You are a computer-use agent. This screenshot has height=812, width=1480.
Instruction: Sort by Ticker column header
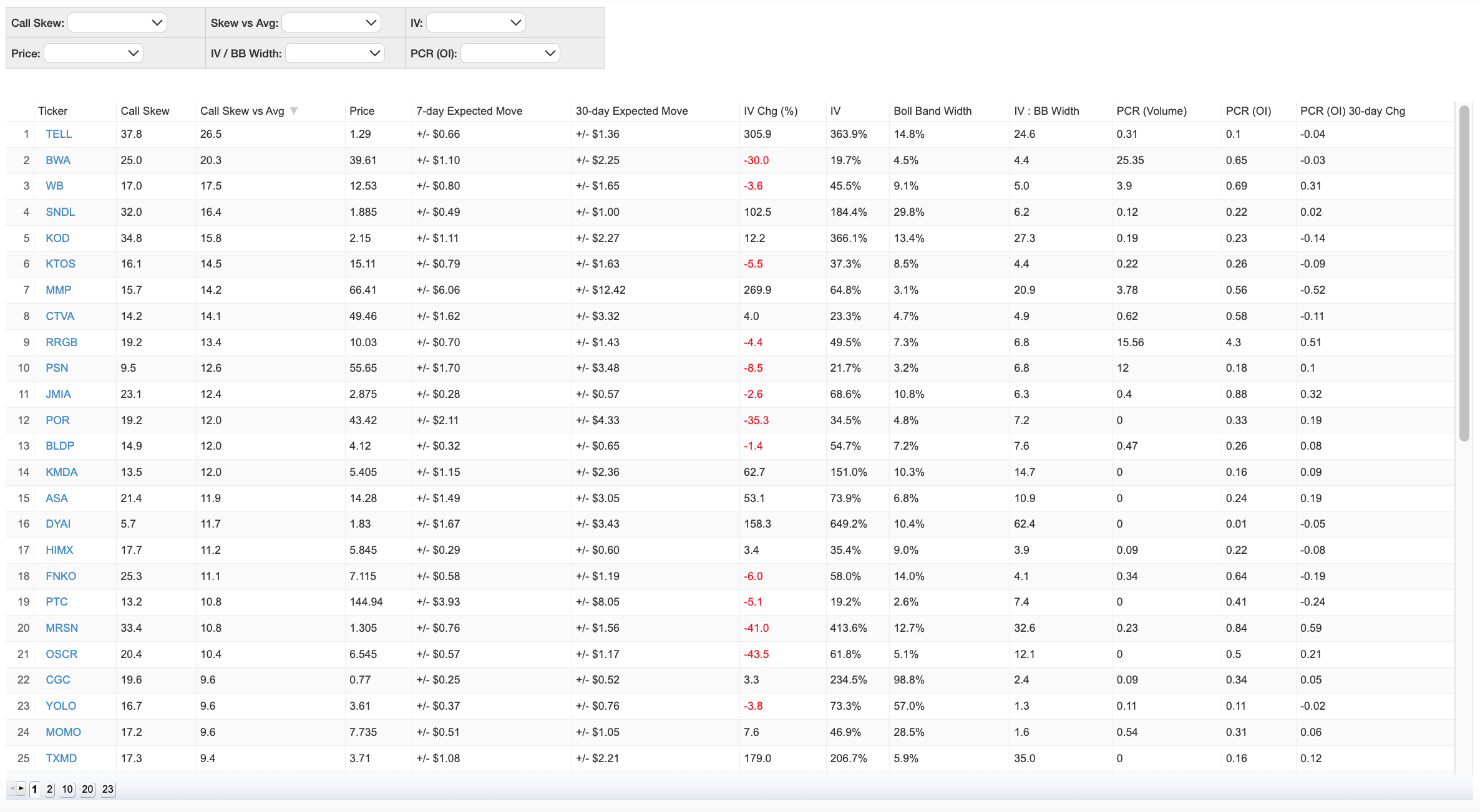click(52, 111)
